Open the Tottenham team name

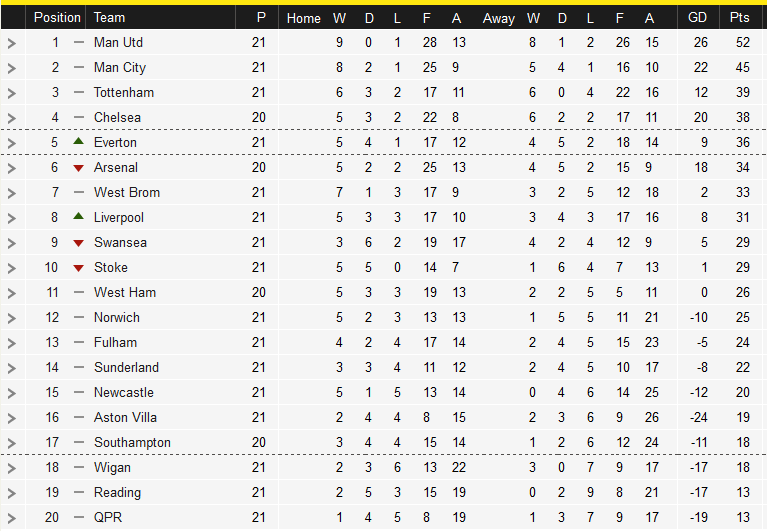124,92
